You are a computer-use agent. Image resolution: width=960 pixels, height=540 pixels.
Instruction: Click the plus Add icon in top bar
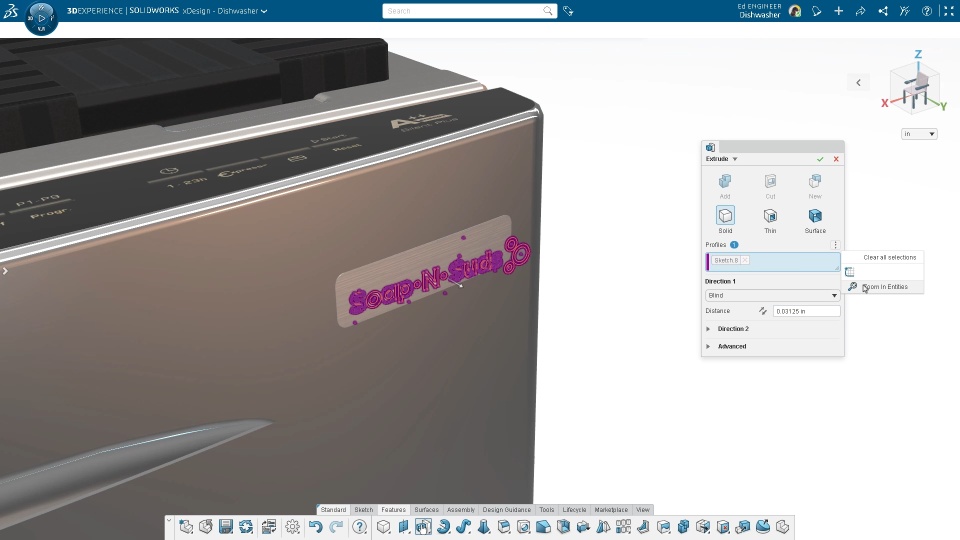tap(839, 11)
